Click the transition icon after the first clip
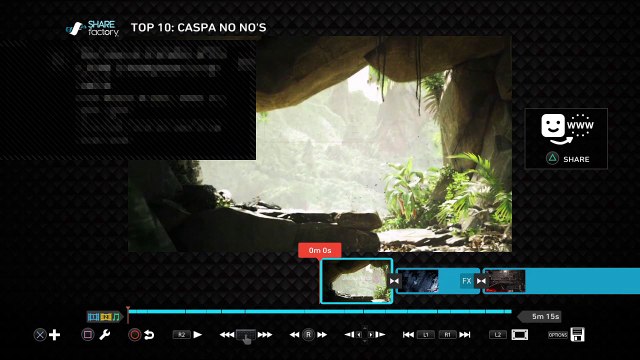 (x=394, y=281)
